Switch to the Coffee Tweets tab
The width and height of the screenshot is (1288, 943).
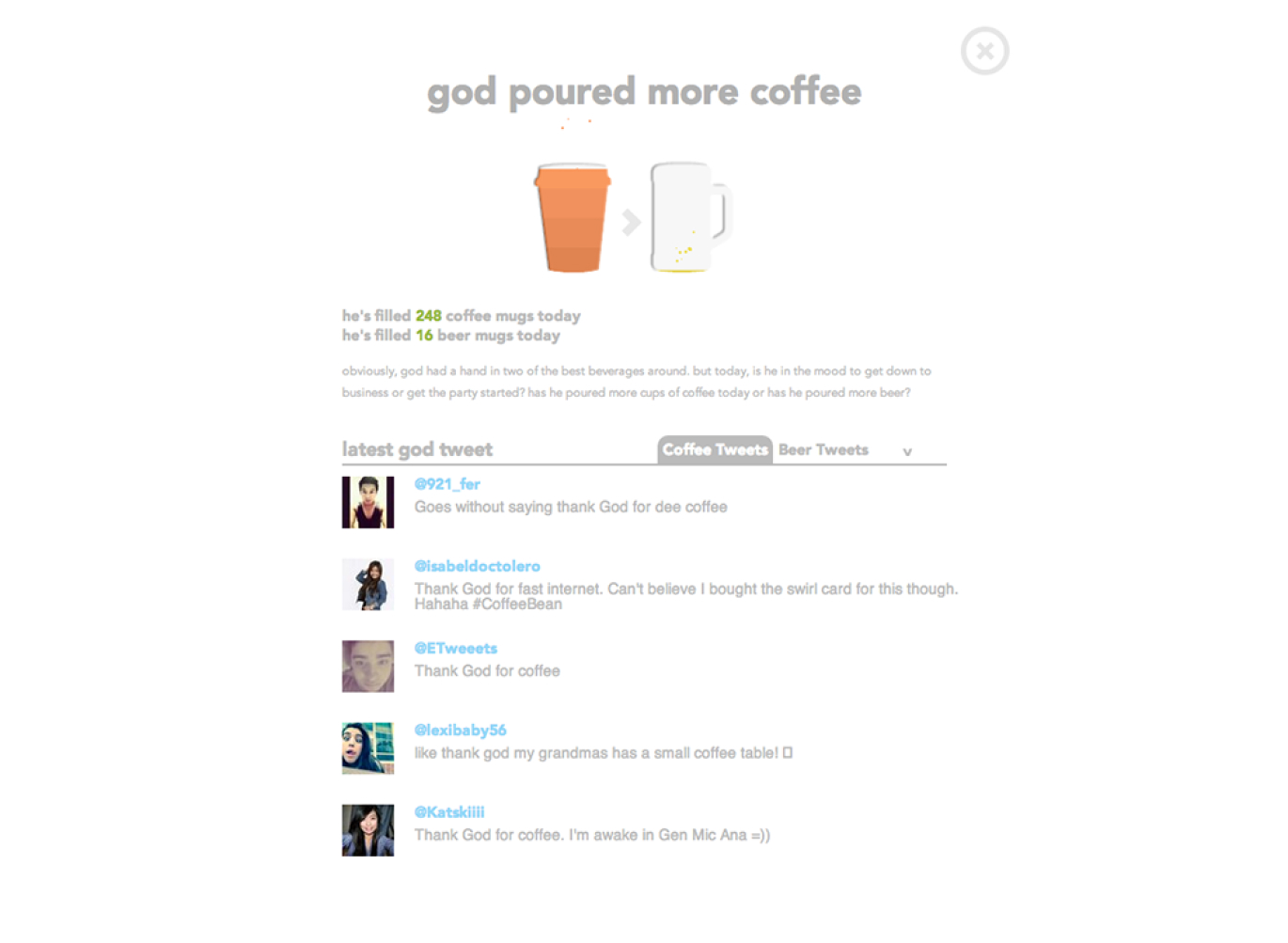click(x=715, y=449)
